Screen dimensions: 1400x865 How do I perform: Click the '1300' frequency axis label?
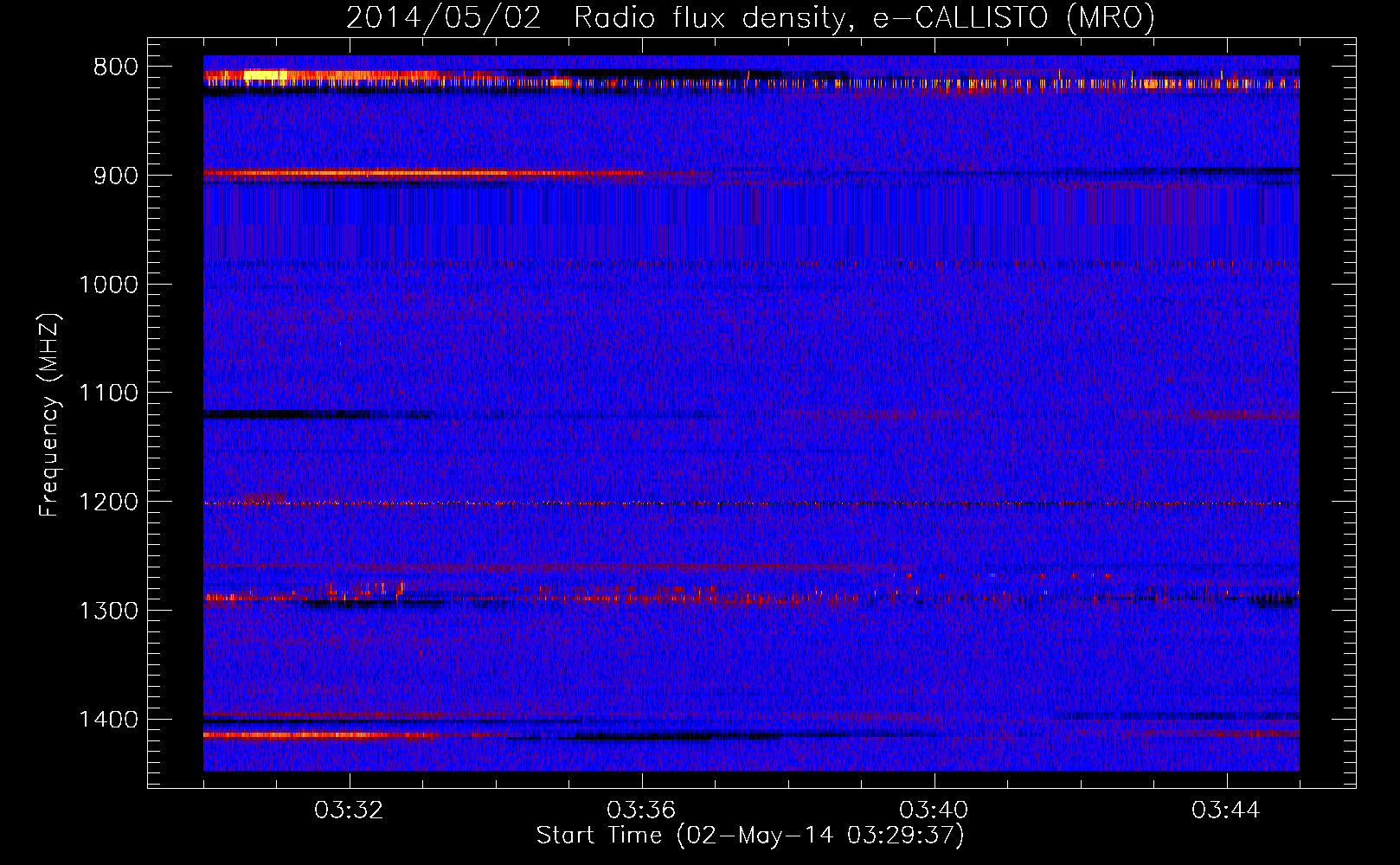tap(109, 611)
